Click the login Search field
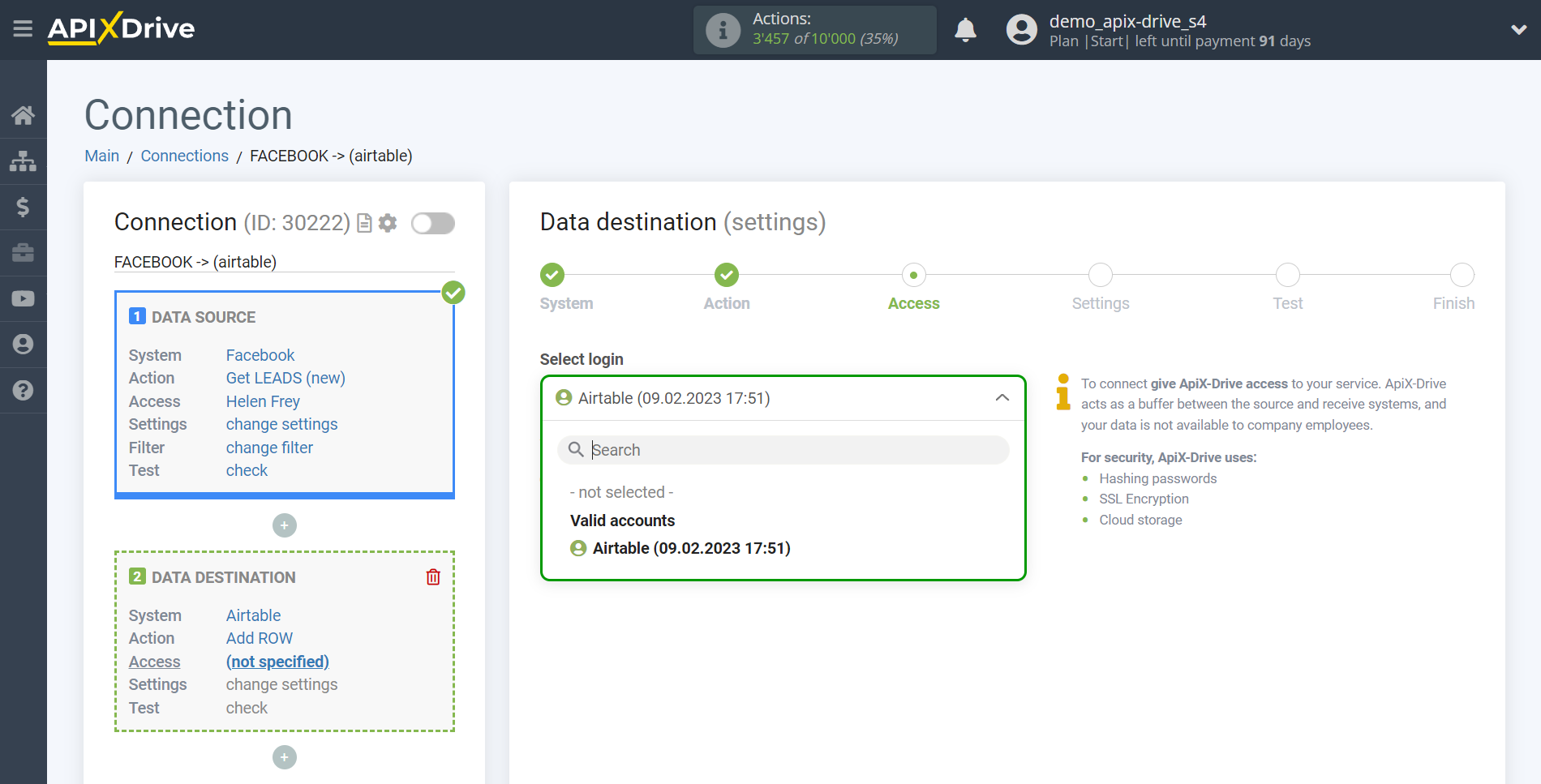The image size is (1541, 784). (x=783, y=450)
